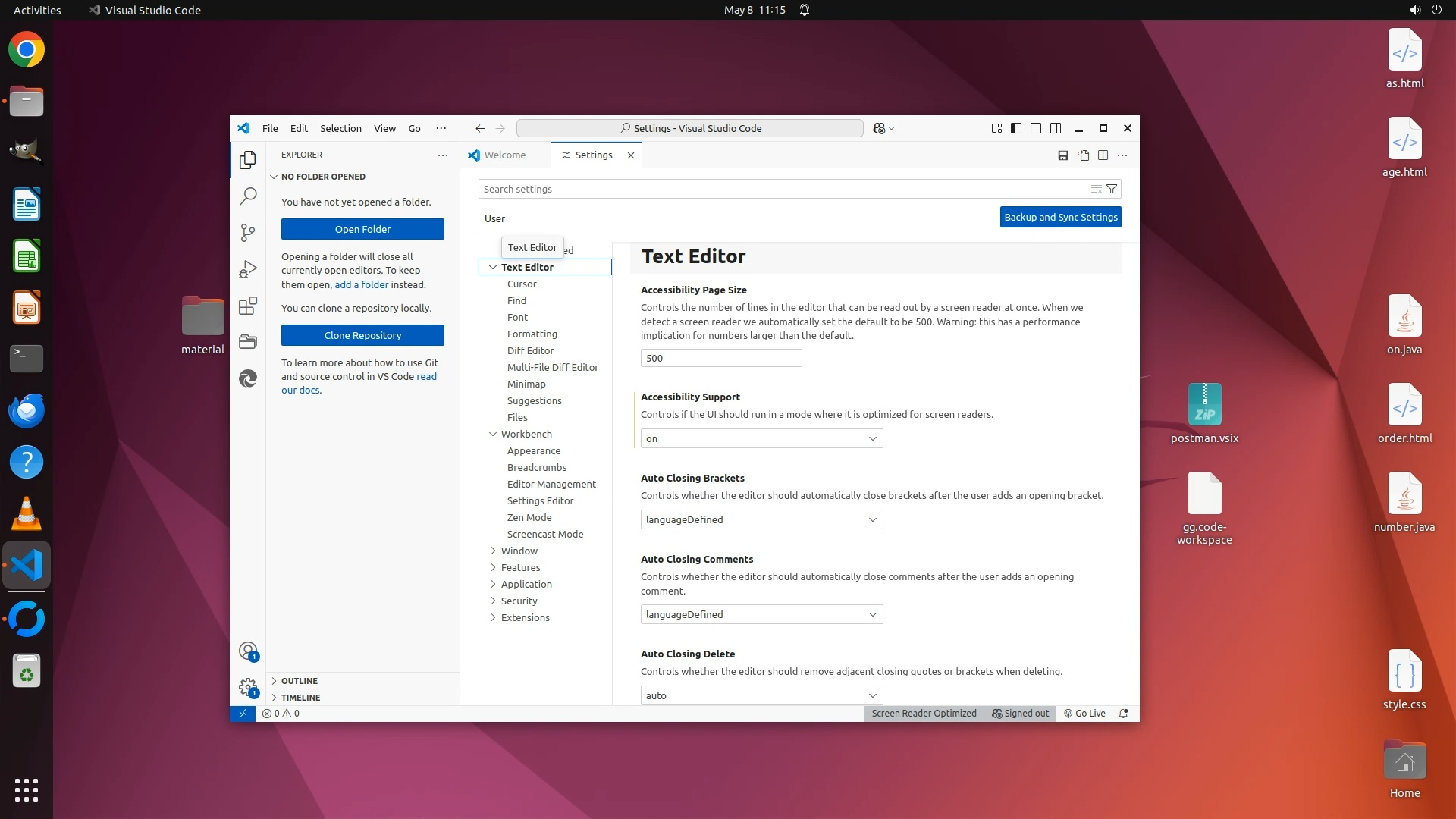Click the Search settings input field
The width and height of the screenshot is (1456, 819).
(x=781, y=189)
